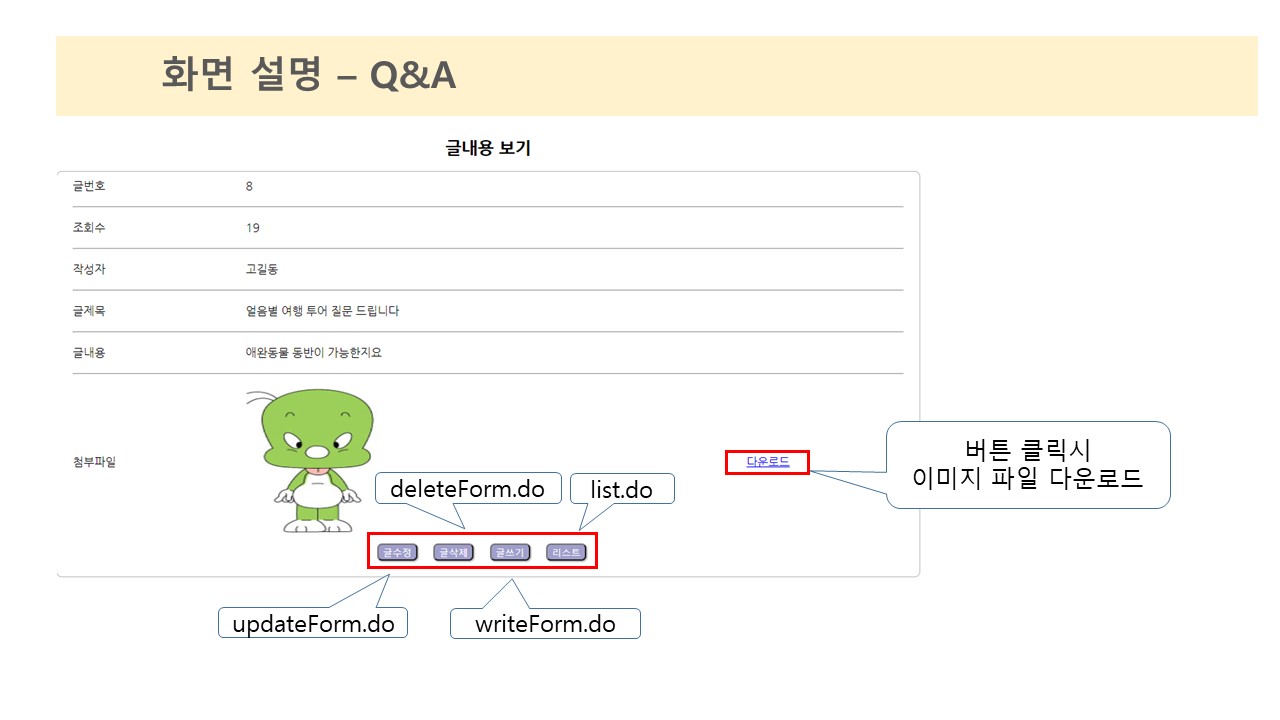
Task: Click the deleteForm.do callout label
Action: point(467,489)
